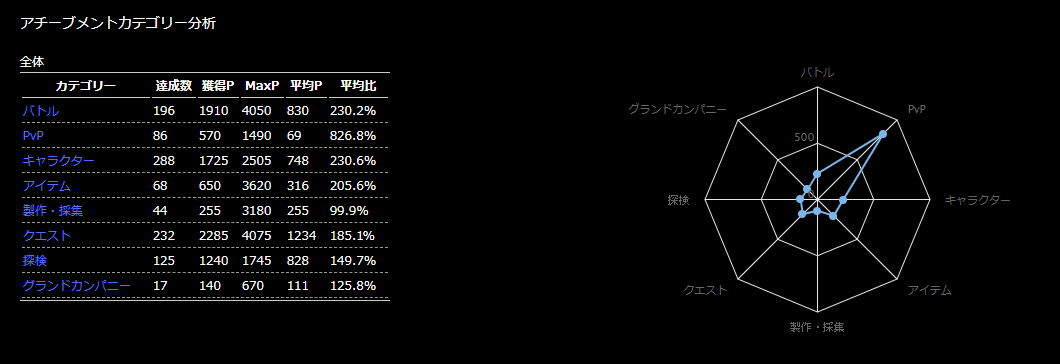Open the バトル category link
Image resolution: width=1060 pixels, height=364 pixels.
point(41,111)
